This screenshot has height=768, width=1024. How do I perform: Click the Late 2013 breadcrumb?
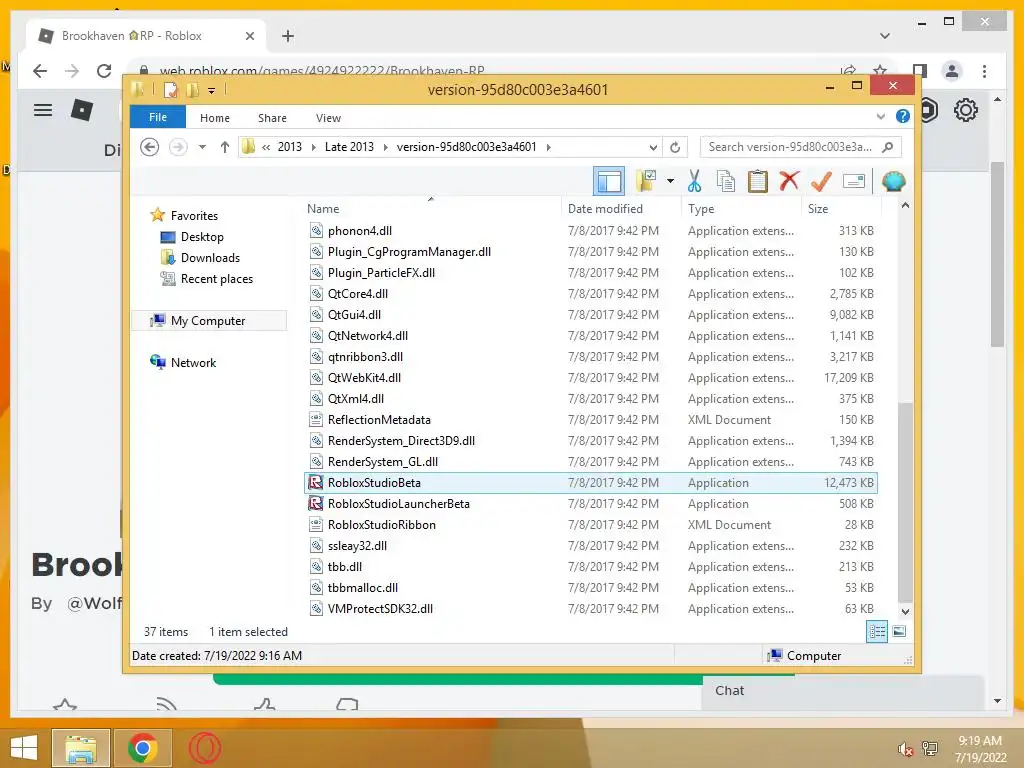click(349, 147)
